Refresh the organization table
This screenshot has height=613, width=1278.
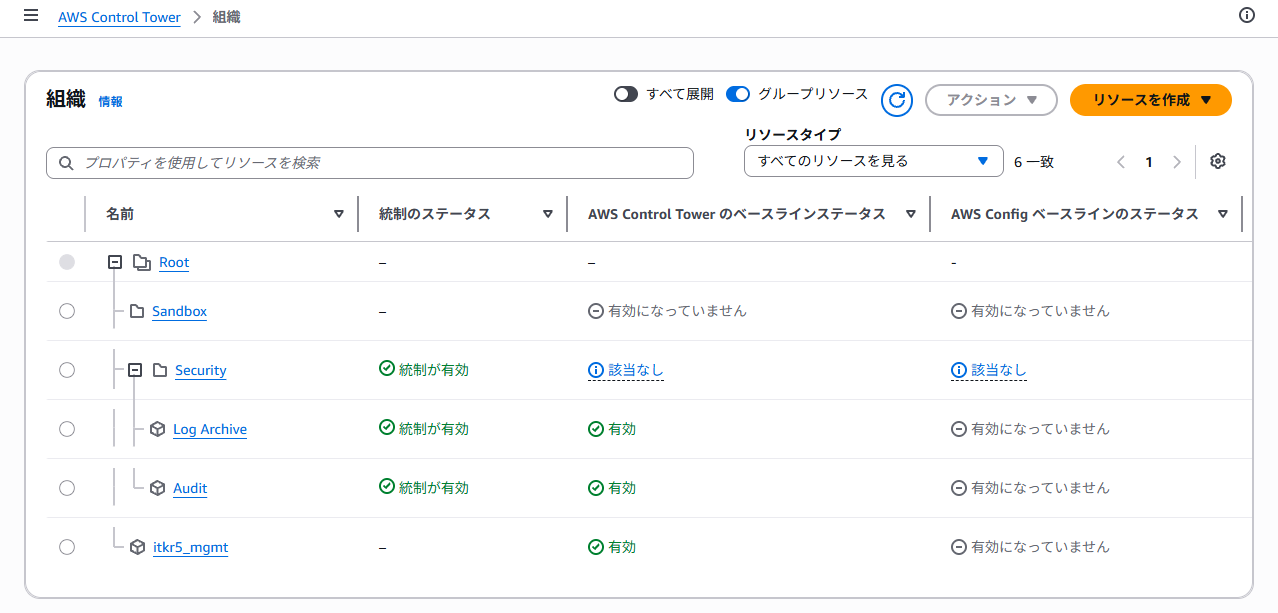coord(898,100)
